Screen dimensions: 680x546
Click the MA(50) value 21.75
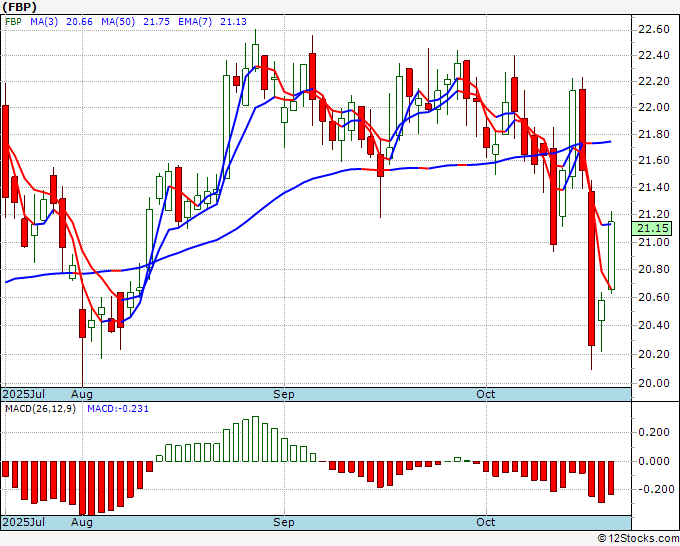coord(156,22)
